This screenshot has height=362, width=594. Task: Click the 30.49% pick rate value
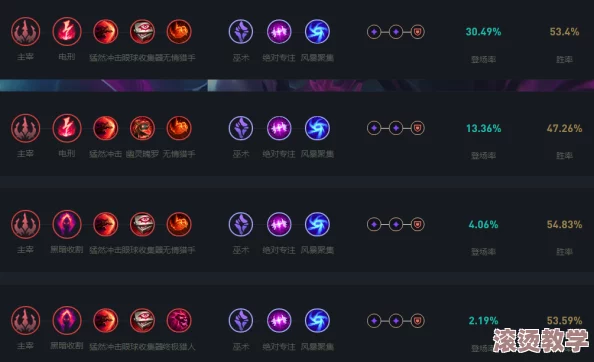(483, 32)
